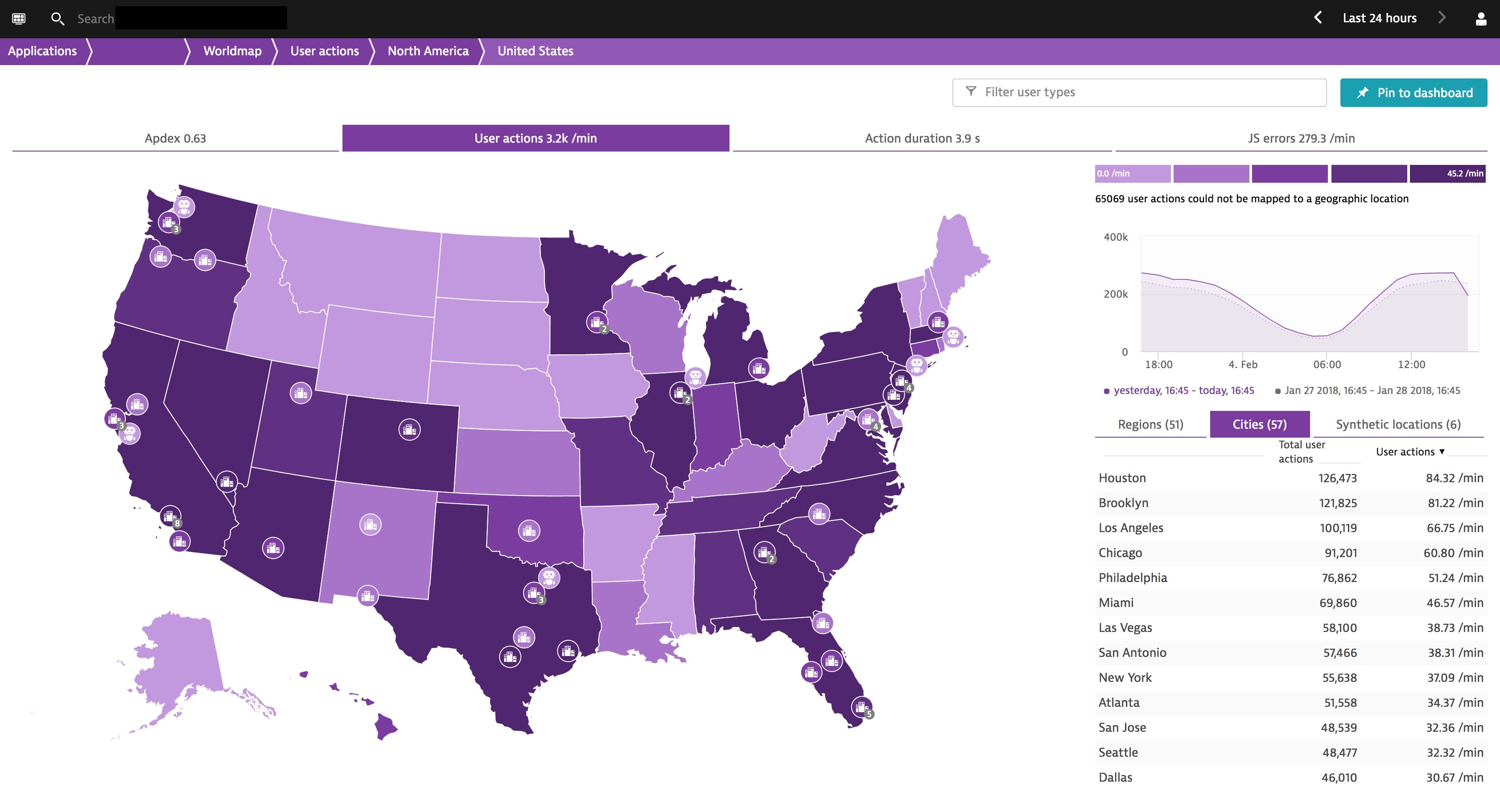Click the Las Vegas table row

1291,628
